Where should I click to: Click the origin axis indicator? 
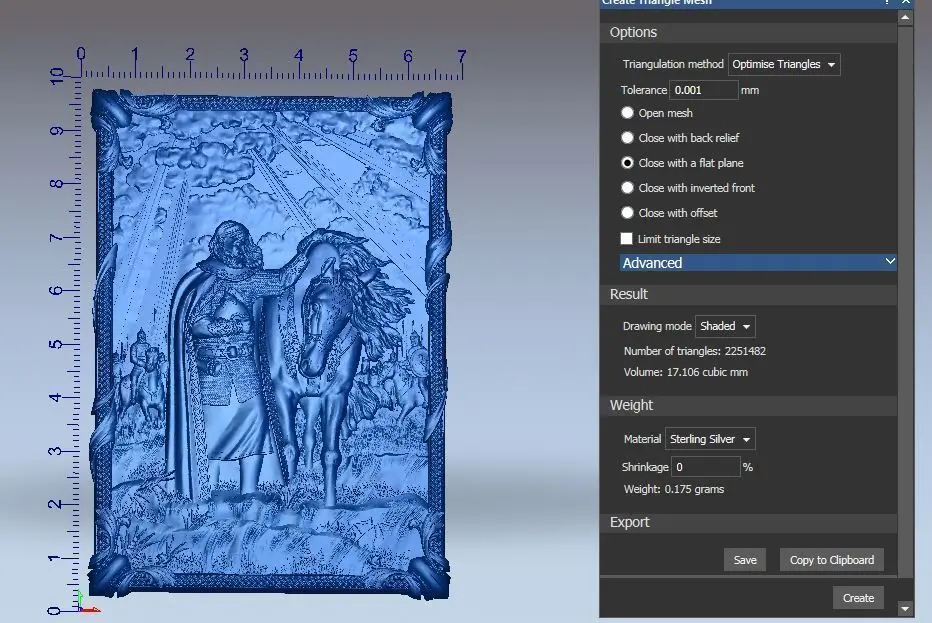pos(87,602)
